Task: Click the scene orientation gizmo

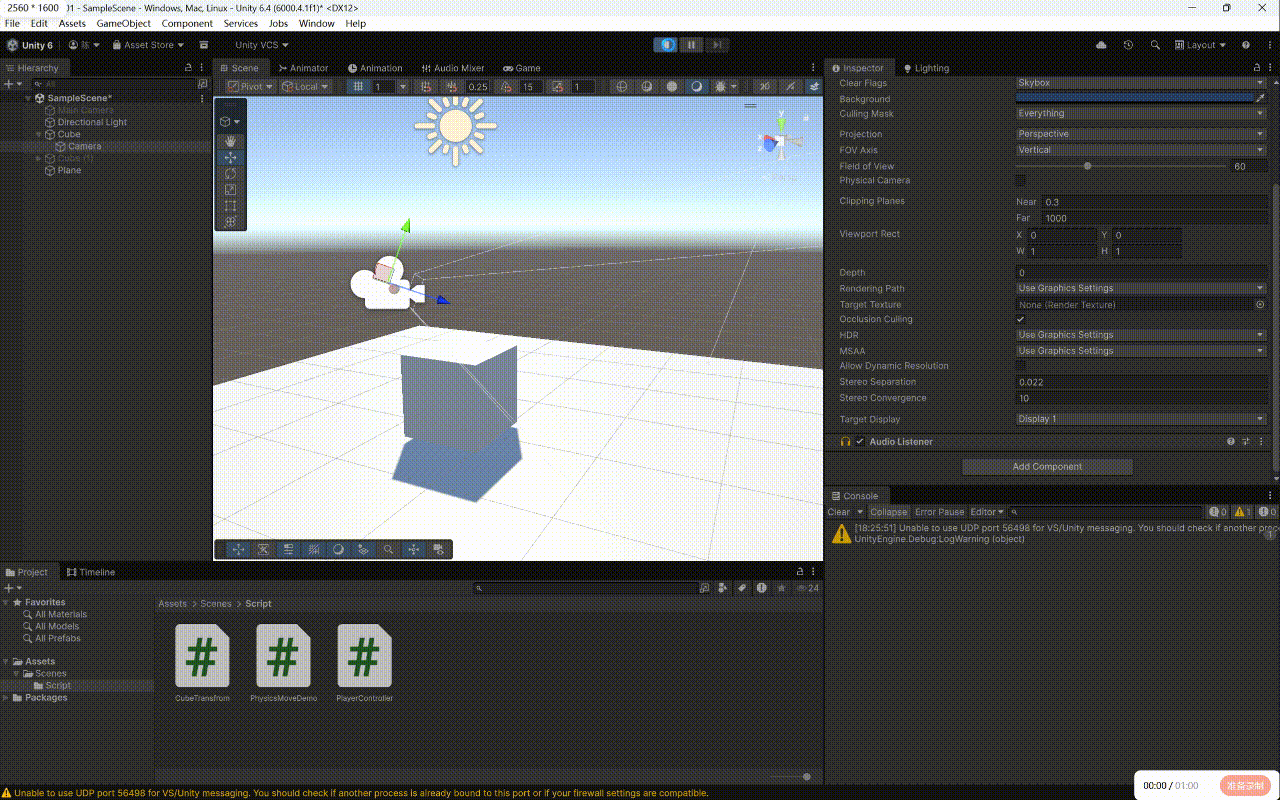Action: (780, 142)
